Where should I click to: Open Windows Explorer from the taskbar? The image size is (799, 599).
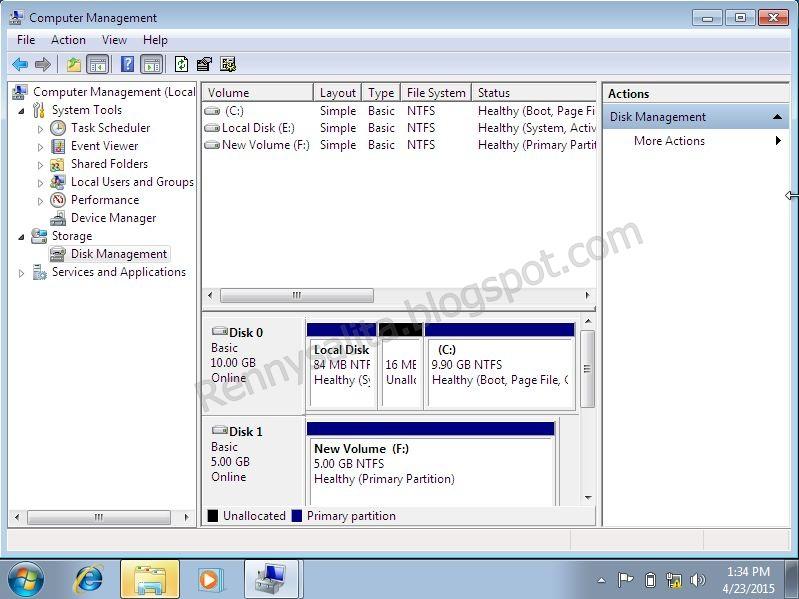click(x=150, y=579)
